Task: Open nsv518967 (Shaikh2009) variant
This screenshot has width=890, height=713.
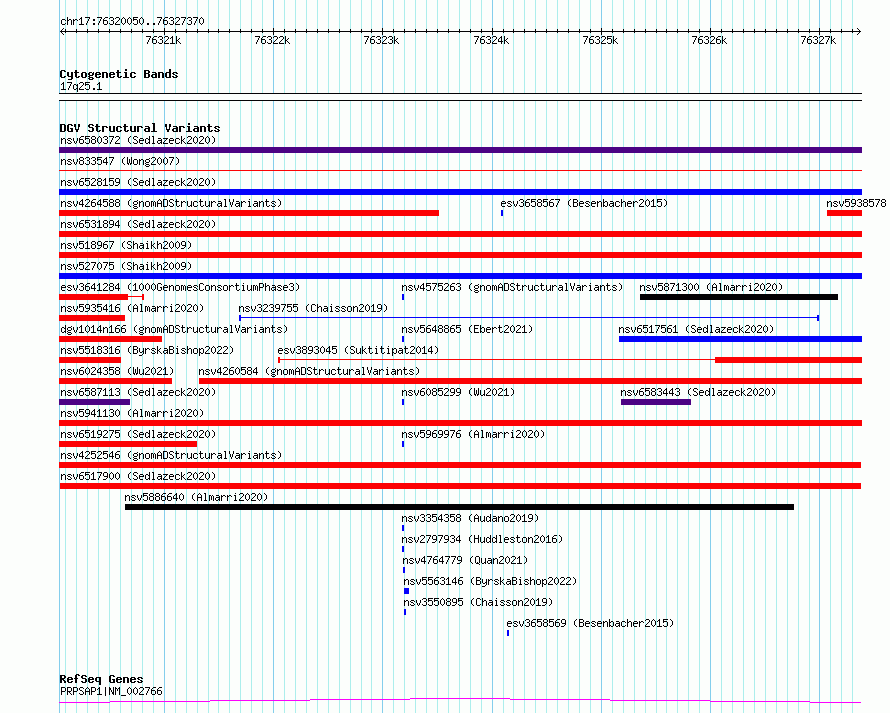Action: (126, 245)
